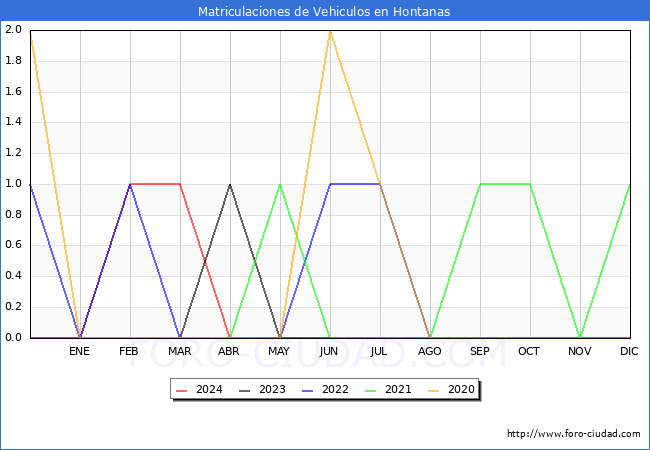Click the NOV month axis label

580,351
